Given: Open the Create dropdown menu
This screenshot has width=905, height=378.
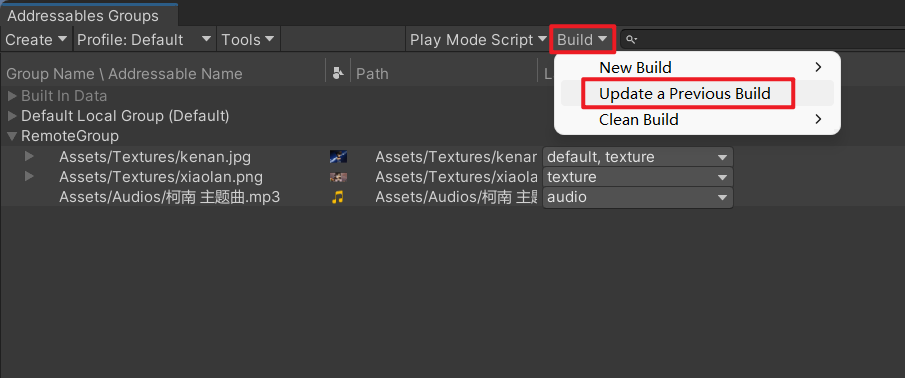Looking at the screenshot, I should click(x=36, y=40).
